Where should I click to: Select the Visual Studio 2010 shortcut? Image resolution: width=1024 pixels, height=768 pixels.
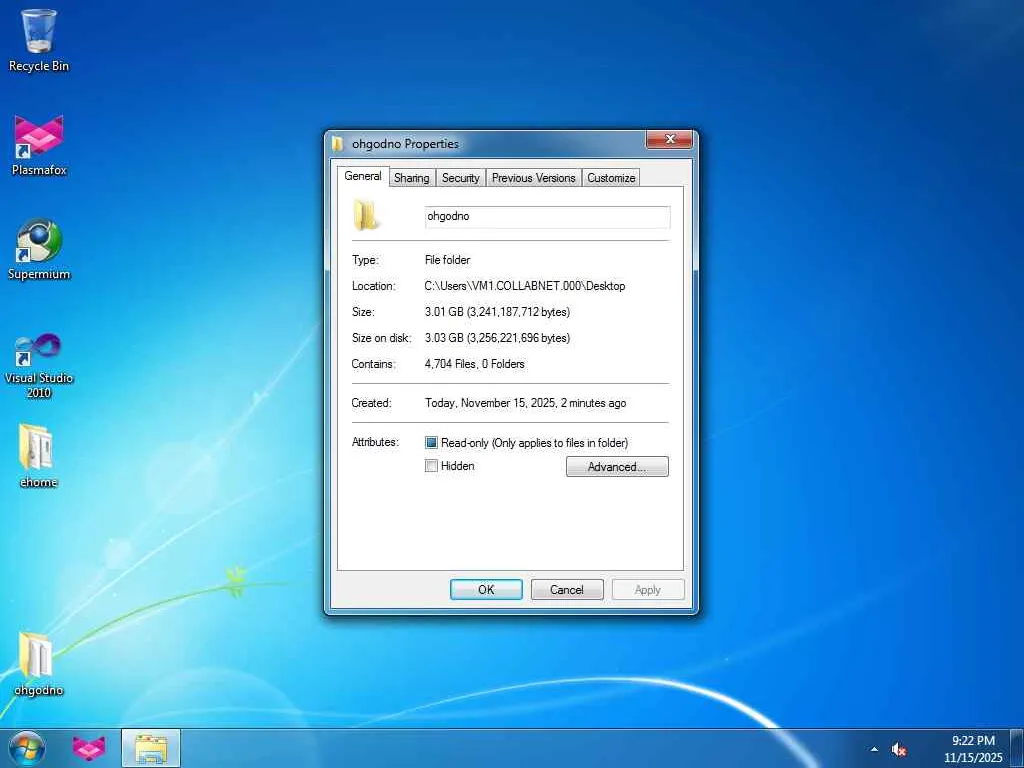pyautogui.click(x=39, y=366)
